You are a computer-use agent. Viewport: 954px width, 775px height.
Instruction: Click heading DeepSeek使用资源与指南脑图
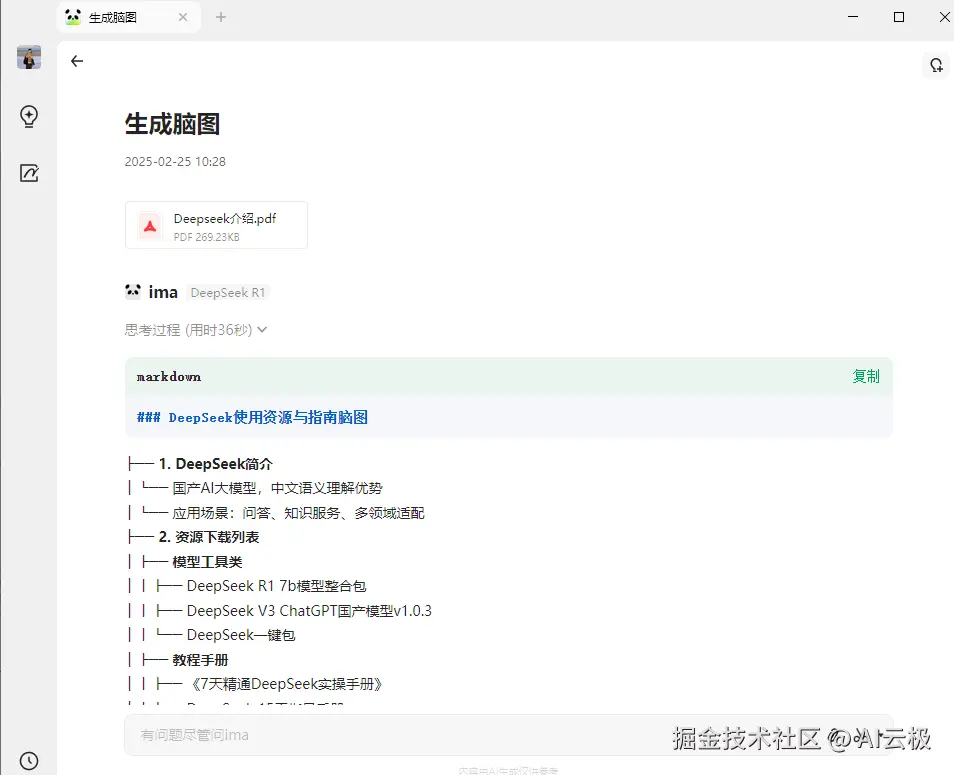coord(268,417)
